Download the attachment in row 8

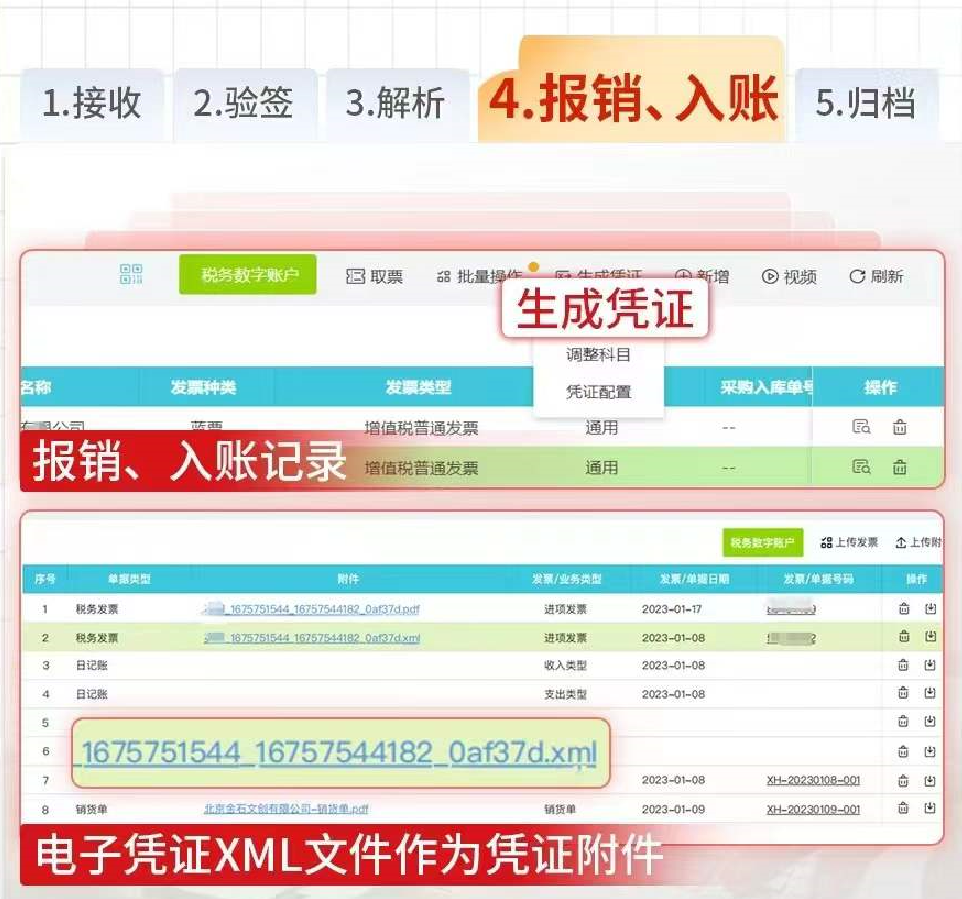930,808
